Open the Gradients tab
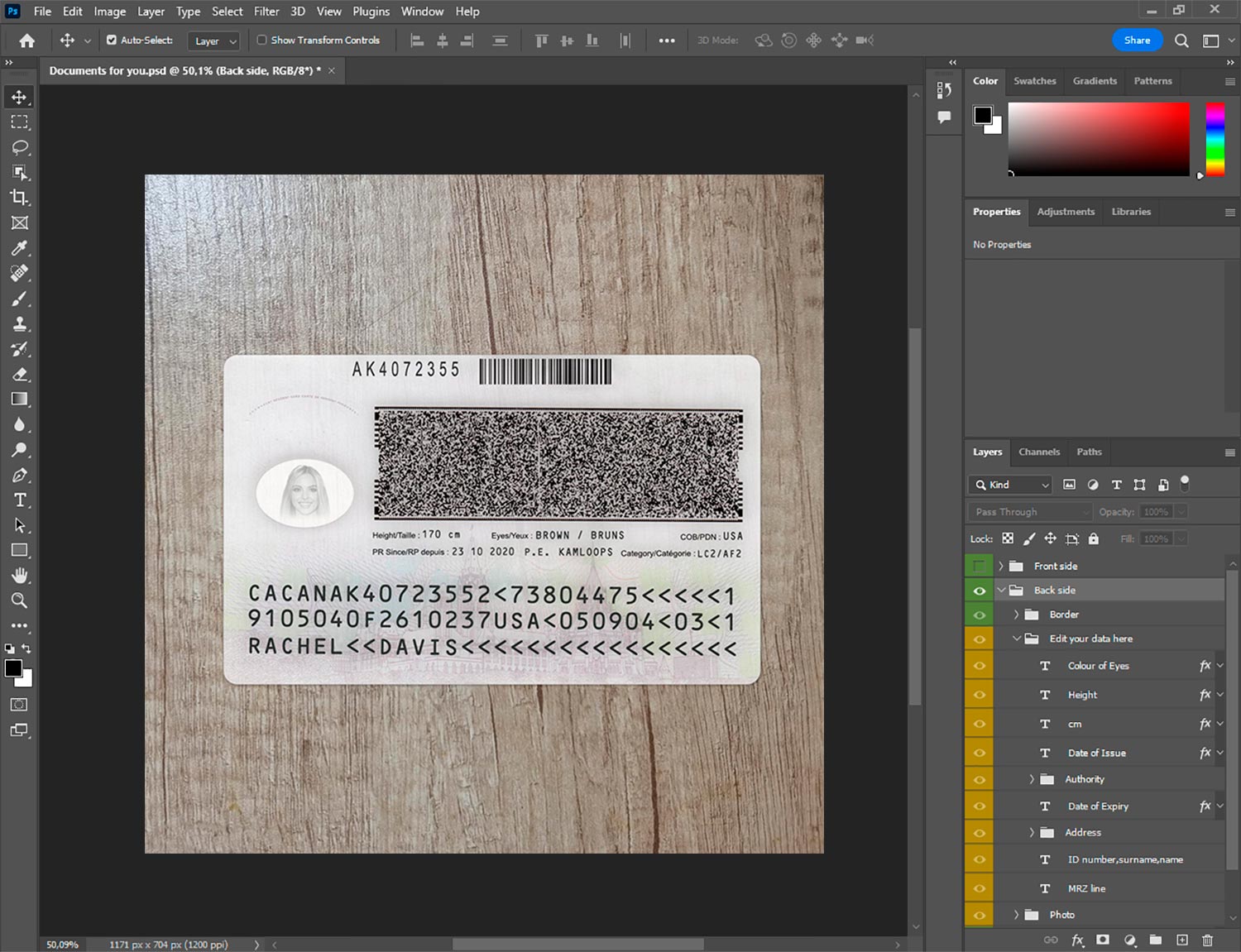This screenshot has width=1241, height=952. (x=1095, y=81)
